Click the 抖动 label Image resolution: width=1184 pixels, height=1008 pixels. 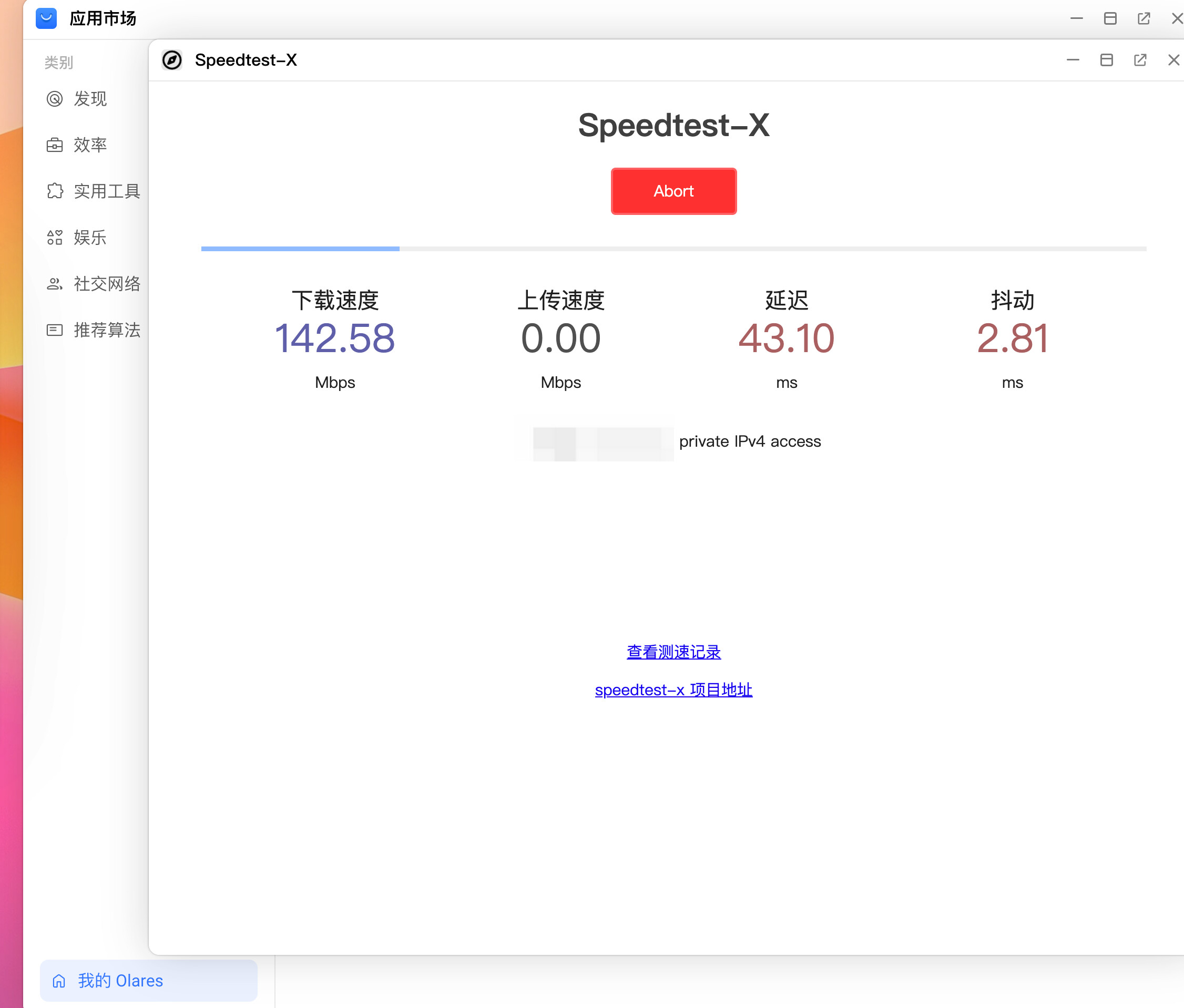(x=1013, y=301)
